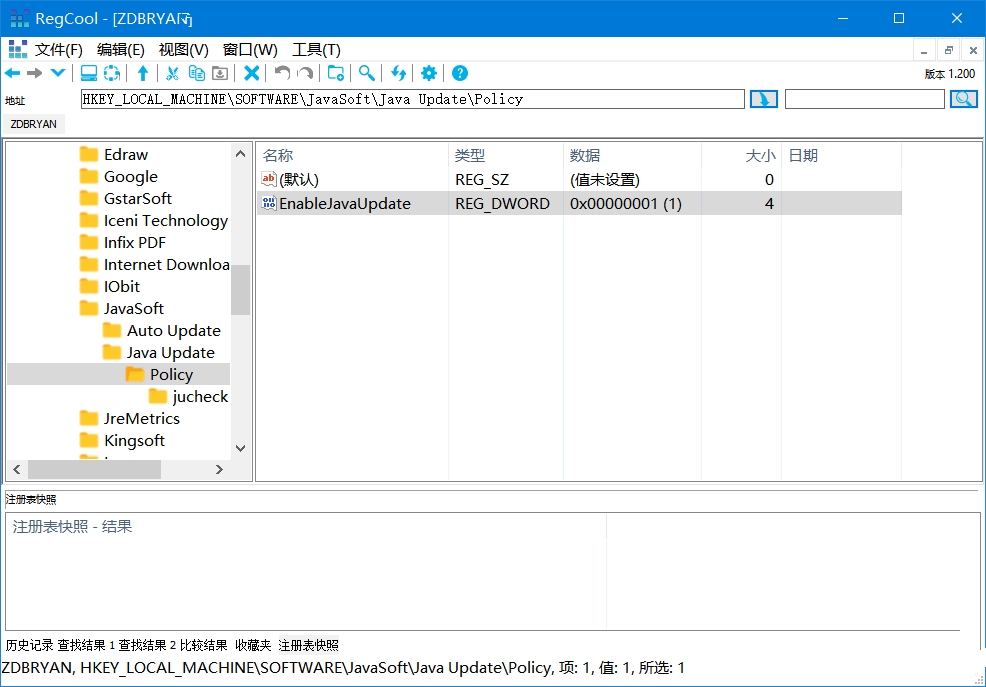The height and width of the screenshot is (687, 986).
Task: Open RegCool help
Action: click(459, 73)
